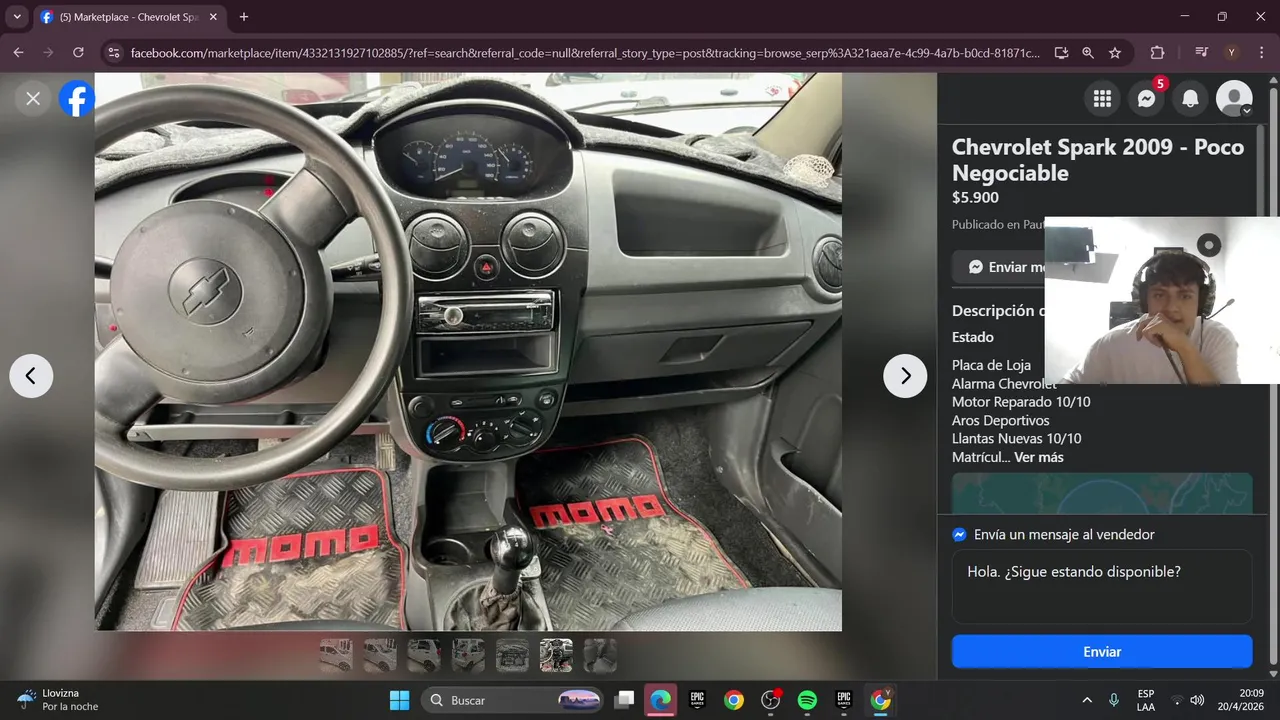Open volume control in system tray
1280x720 pixels.
(1197, 700)
